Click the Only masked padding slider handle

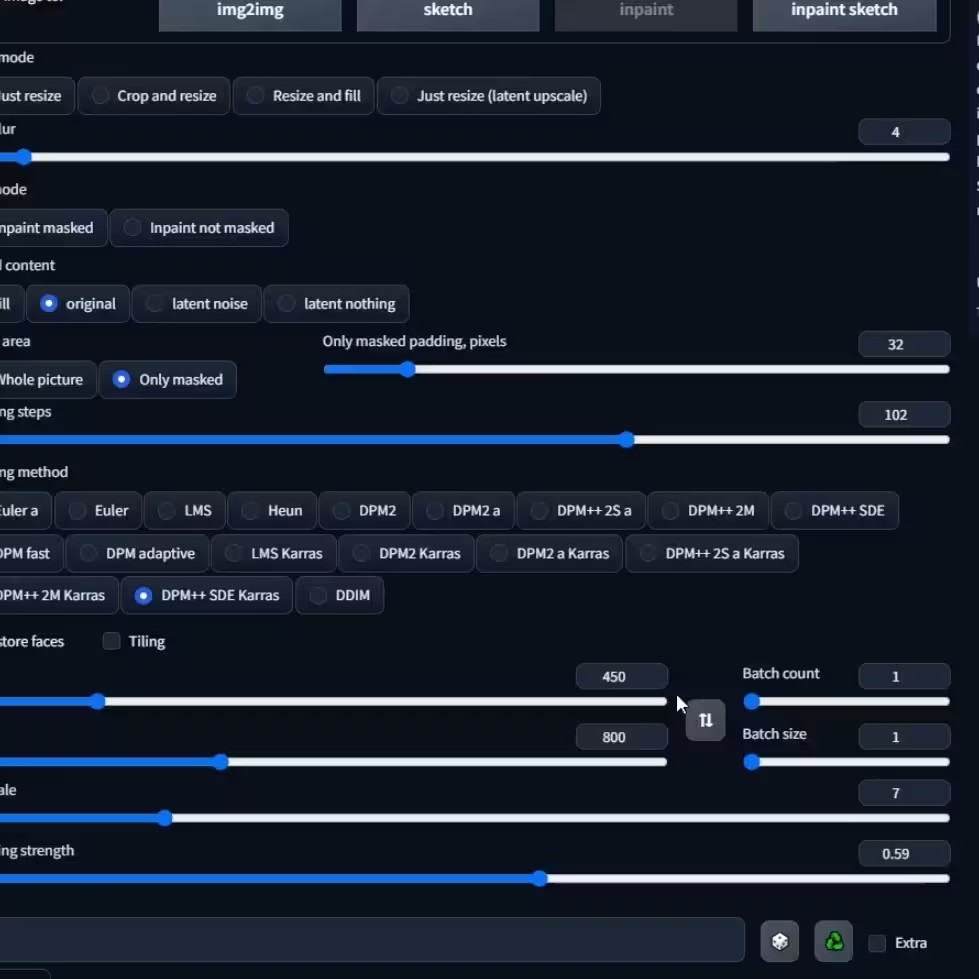(x=407, y=370)
